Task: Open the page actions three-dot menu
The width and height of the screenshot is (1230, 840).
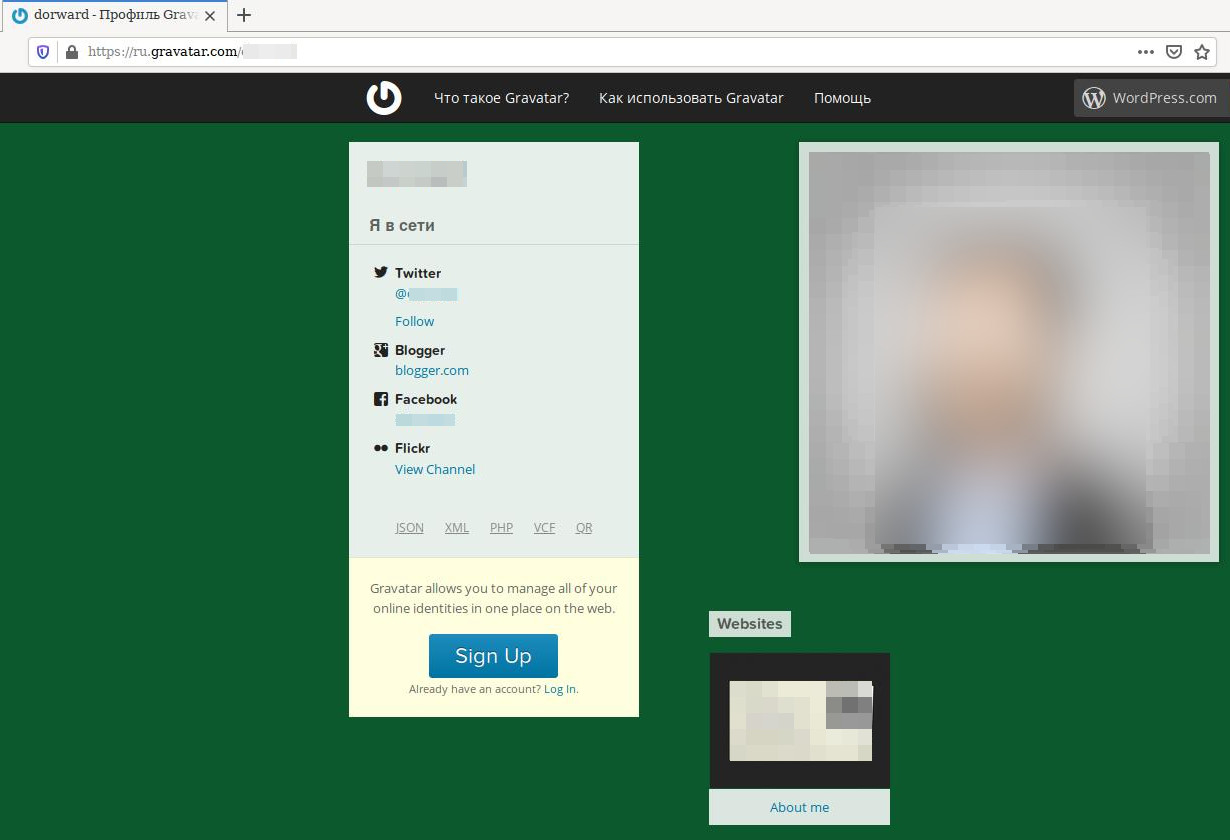Action: (x=1146, y=52)
